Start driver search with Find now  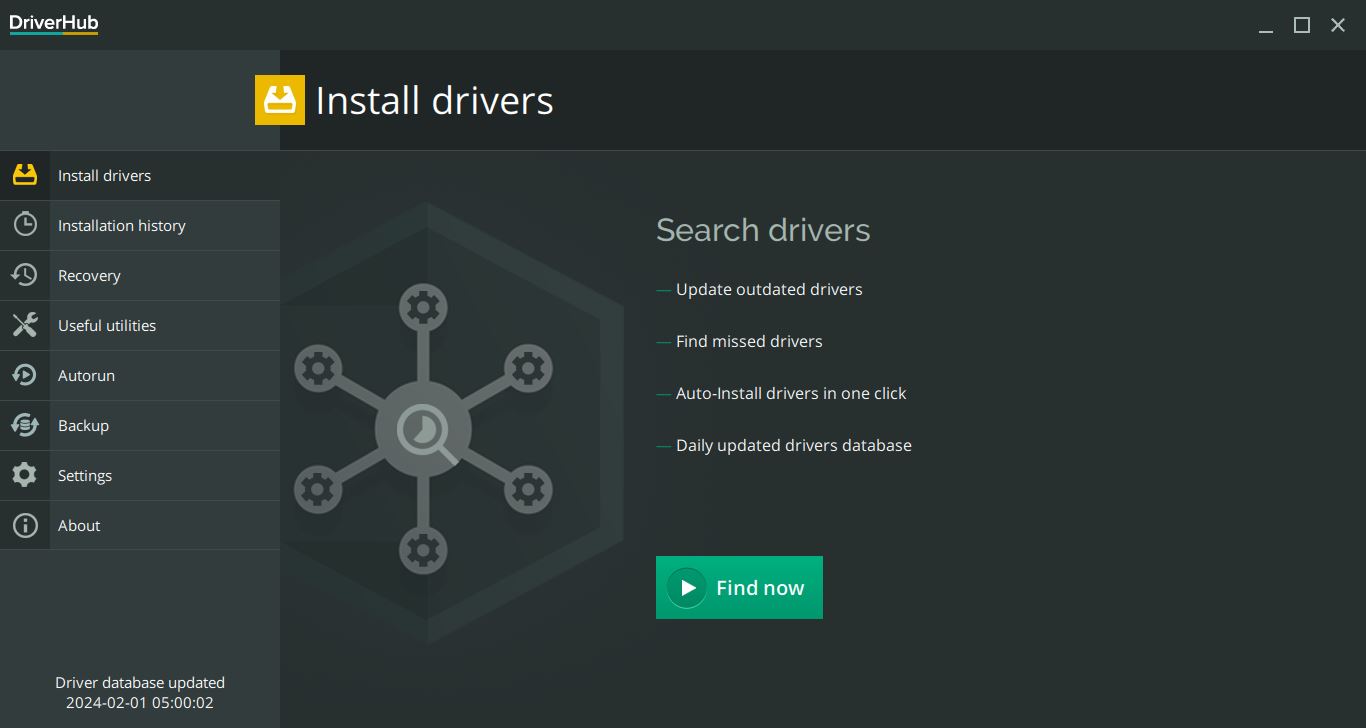[739, 588]
